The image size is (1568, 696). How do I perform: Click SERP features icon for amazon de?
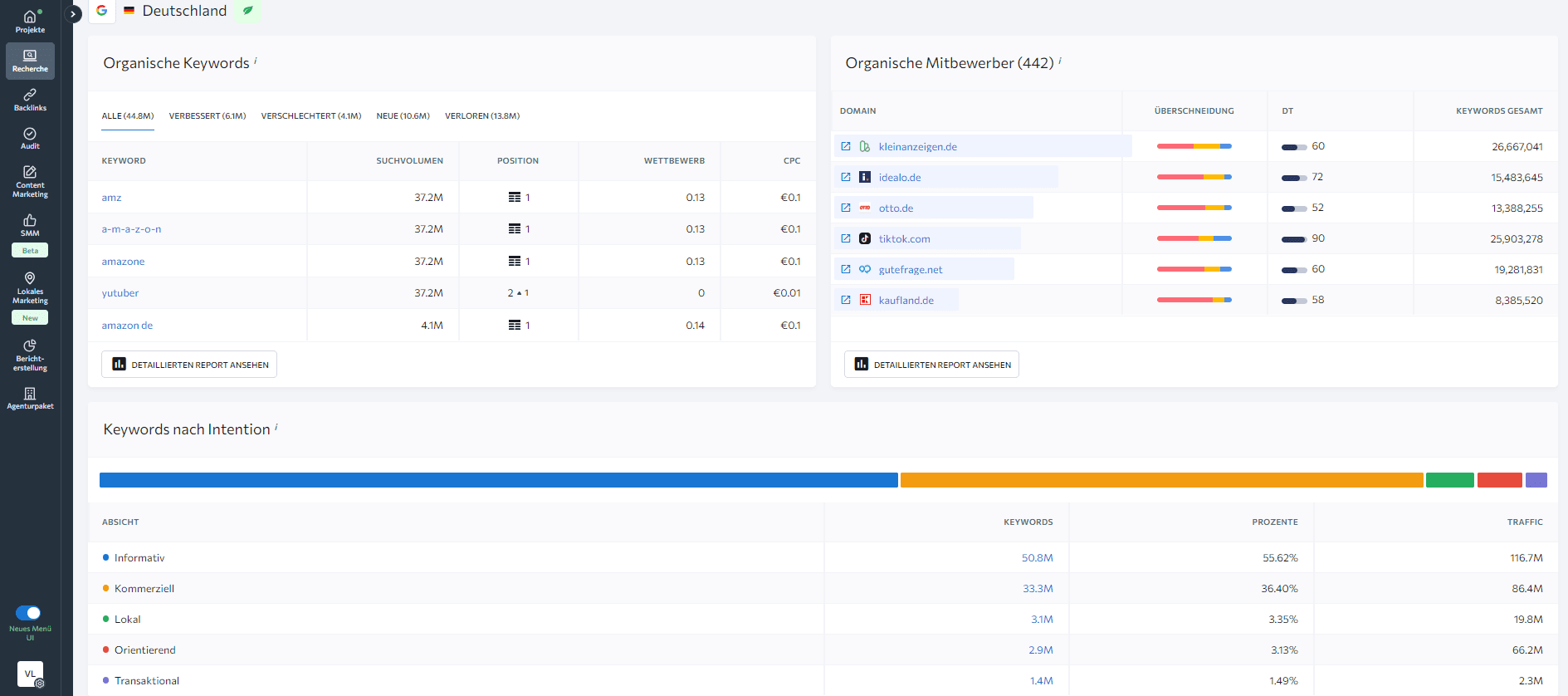coord(515,326)
